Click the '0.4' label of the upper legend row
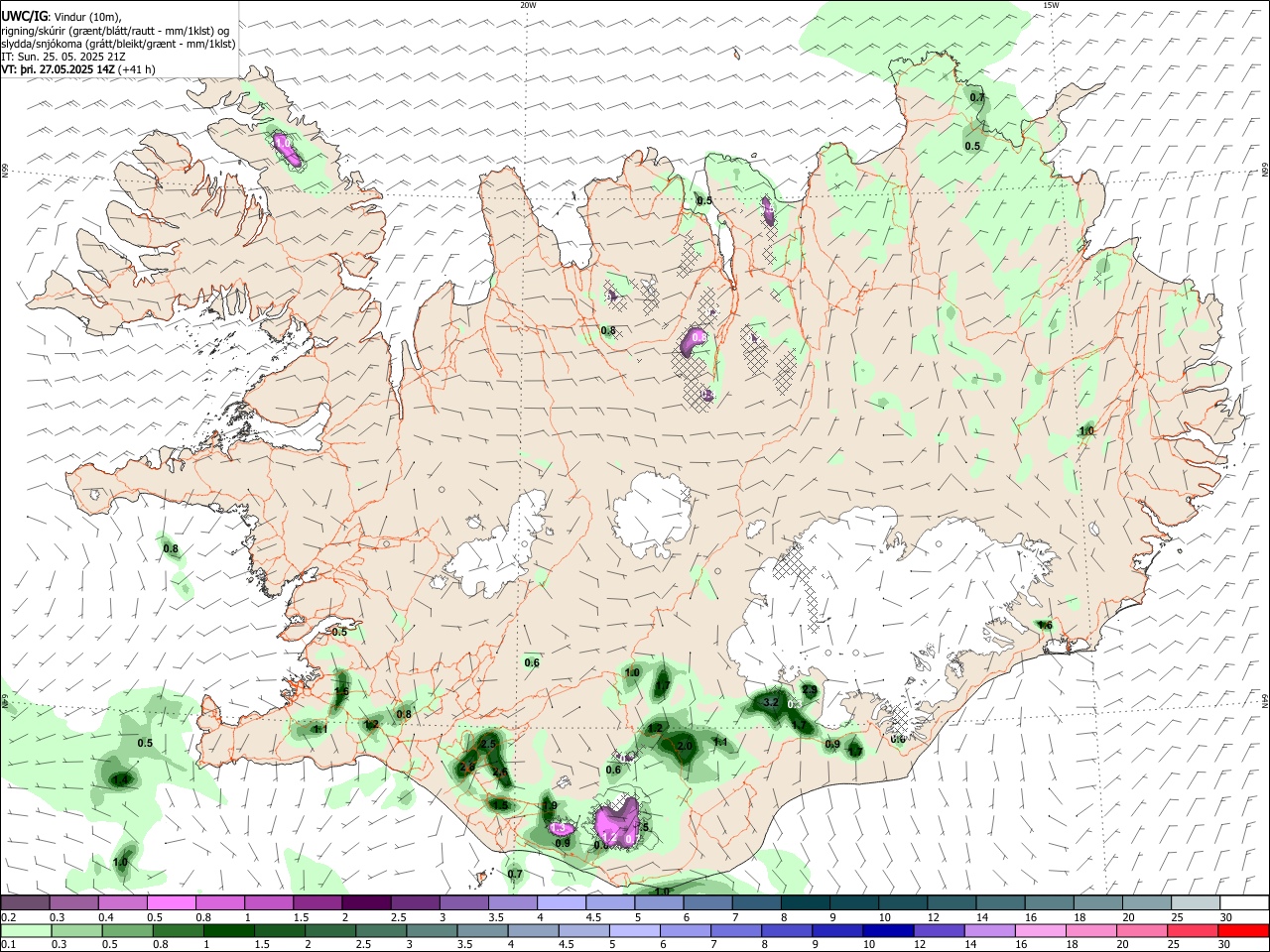Viewport: 1270px width, 952px height. 106,917
